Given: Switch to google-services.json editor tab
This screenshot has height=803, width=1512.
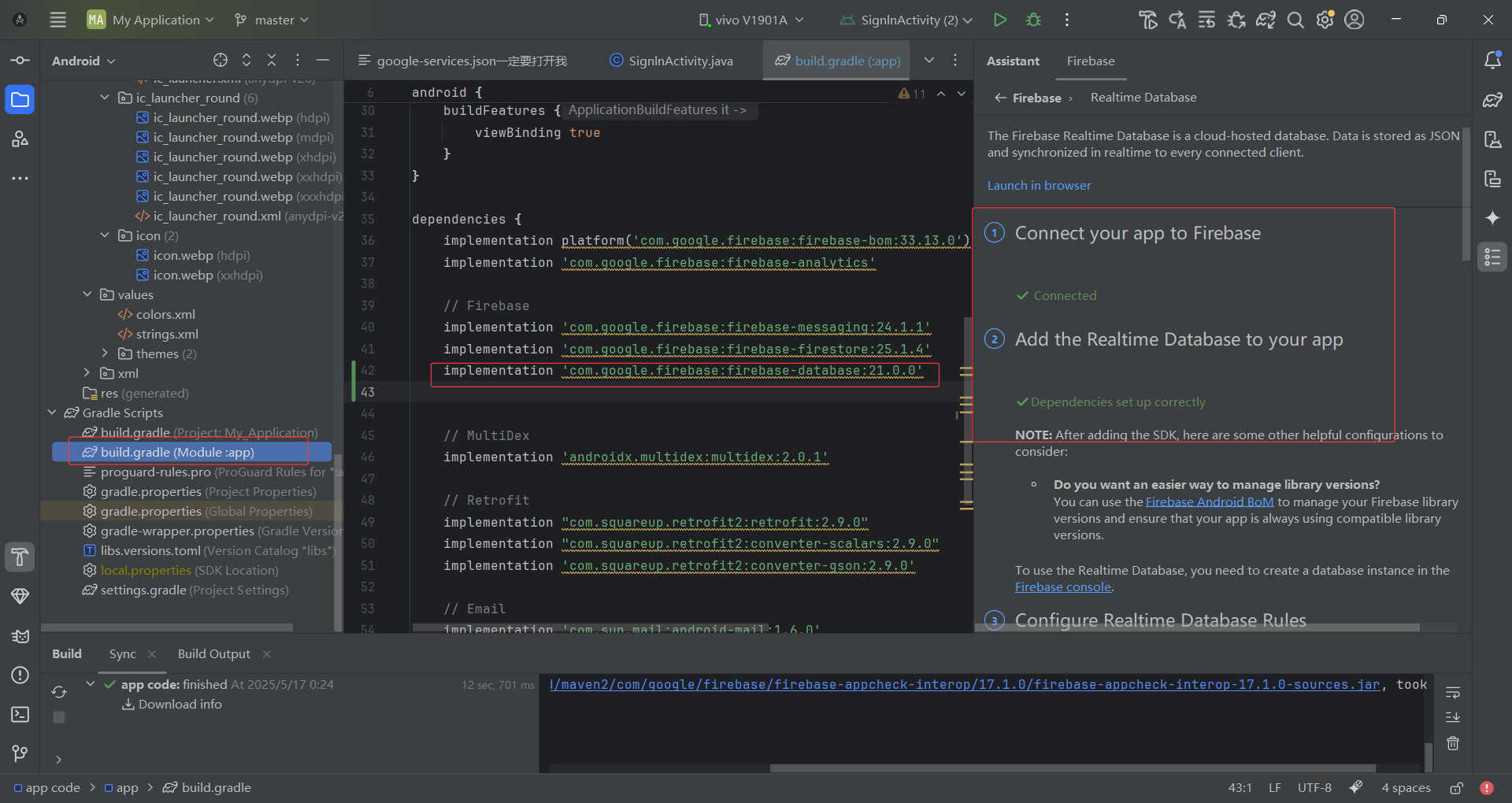Looking at the screenshot, I should click(x=463, y=61).
